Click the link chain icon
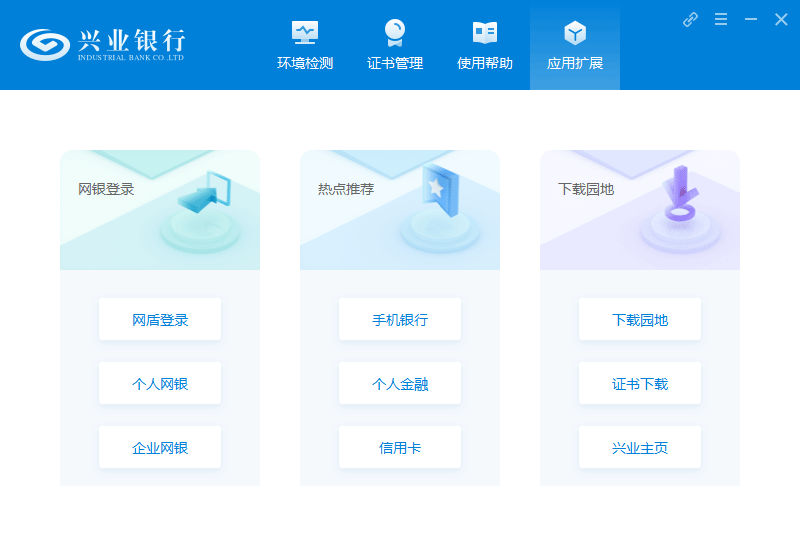 click(690, 19)
